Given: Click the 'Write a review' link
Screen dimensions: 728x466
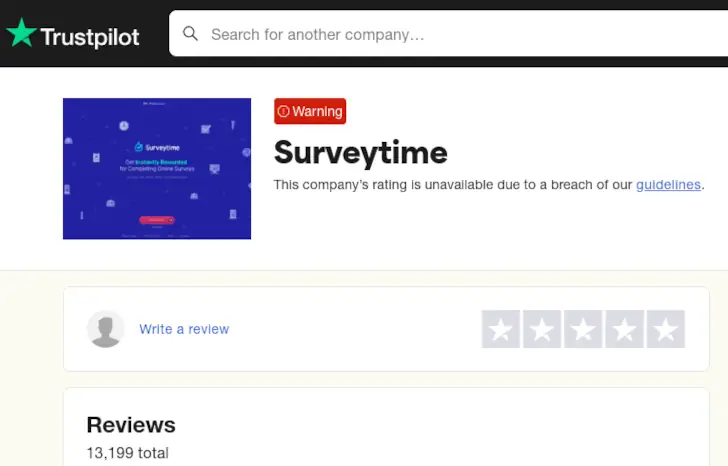Looking at the screenshot, I should click(x=184, y=329).
